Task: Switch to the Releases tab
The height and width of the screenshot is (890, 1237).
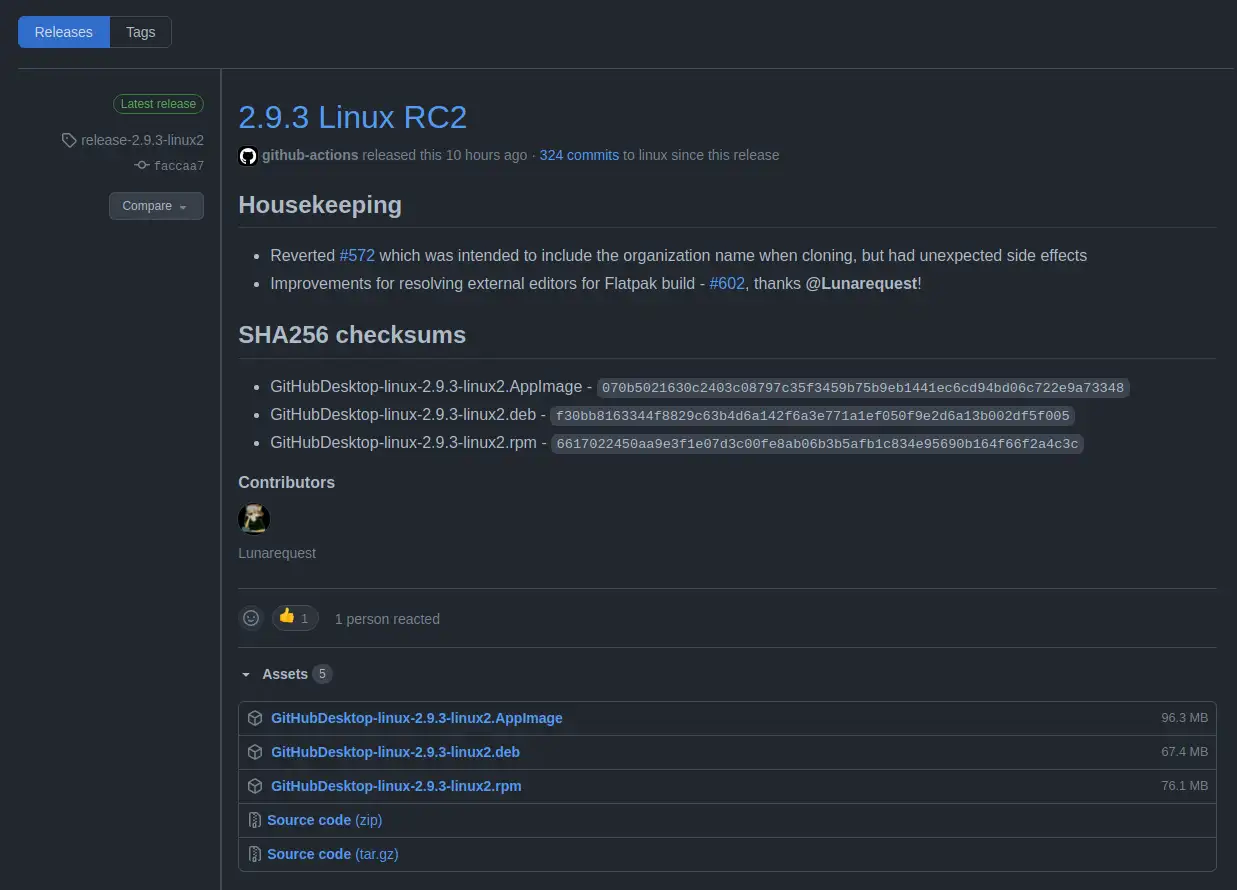Action: click(64, 32)
